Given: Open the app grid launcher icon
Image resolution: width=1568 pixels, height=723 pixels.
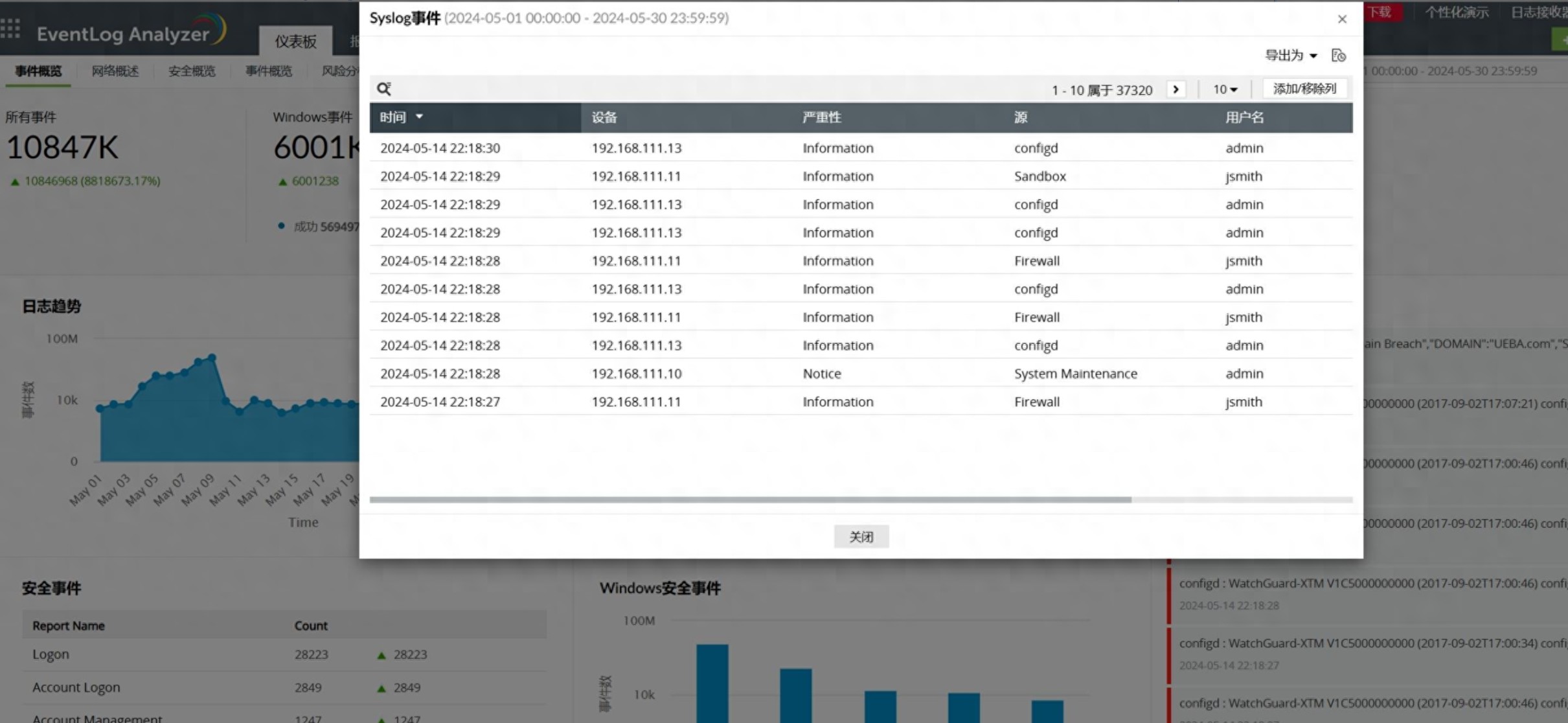Looking at the screenshot, I should click(x=10, y=29).
